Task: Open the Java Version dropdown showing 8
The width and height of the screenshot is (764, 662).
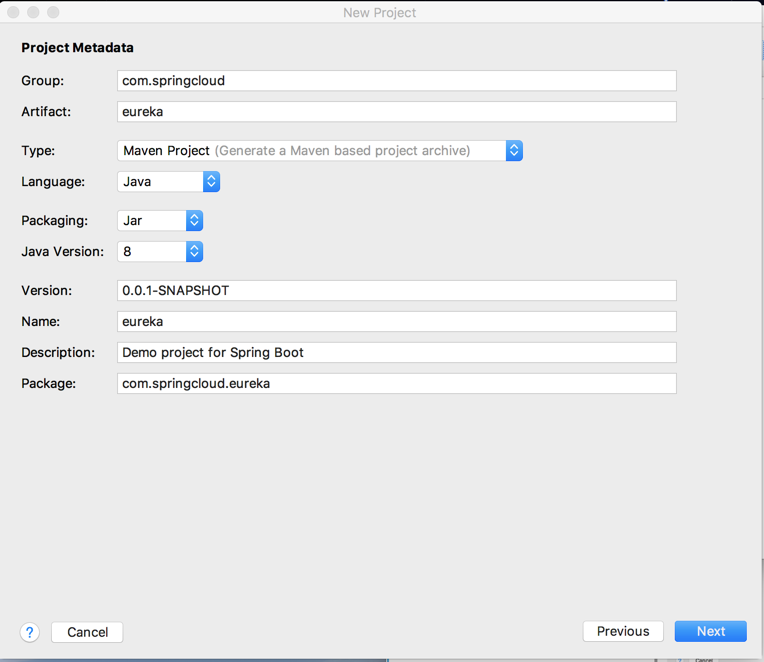Action: [x=160, y=252]
